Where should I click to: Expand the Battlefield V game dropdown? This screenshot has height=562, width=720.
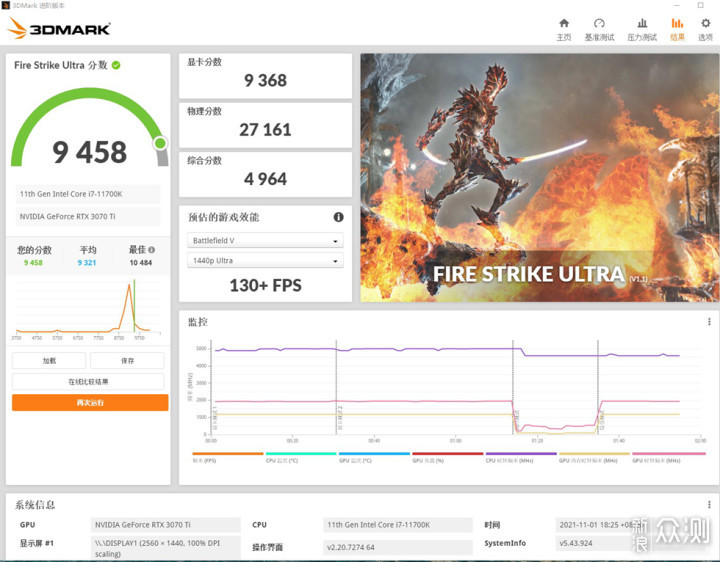(x=265, y=241)
